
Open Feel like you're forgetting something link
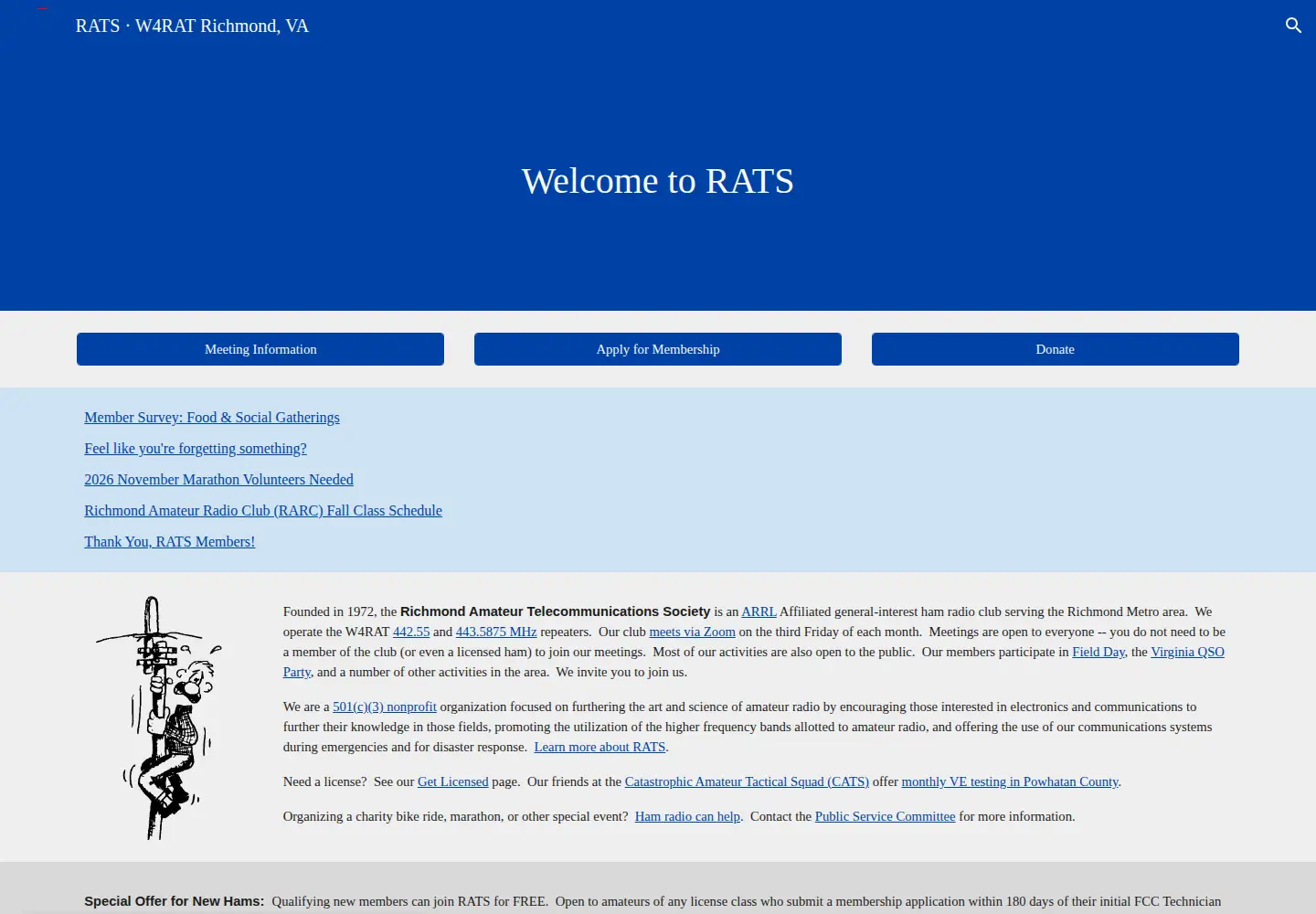tap(196, 449)
